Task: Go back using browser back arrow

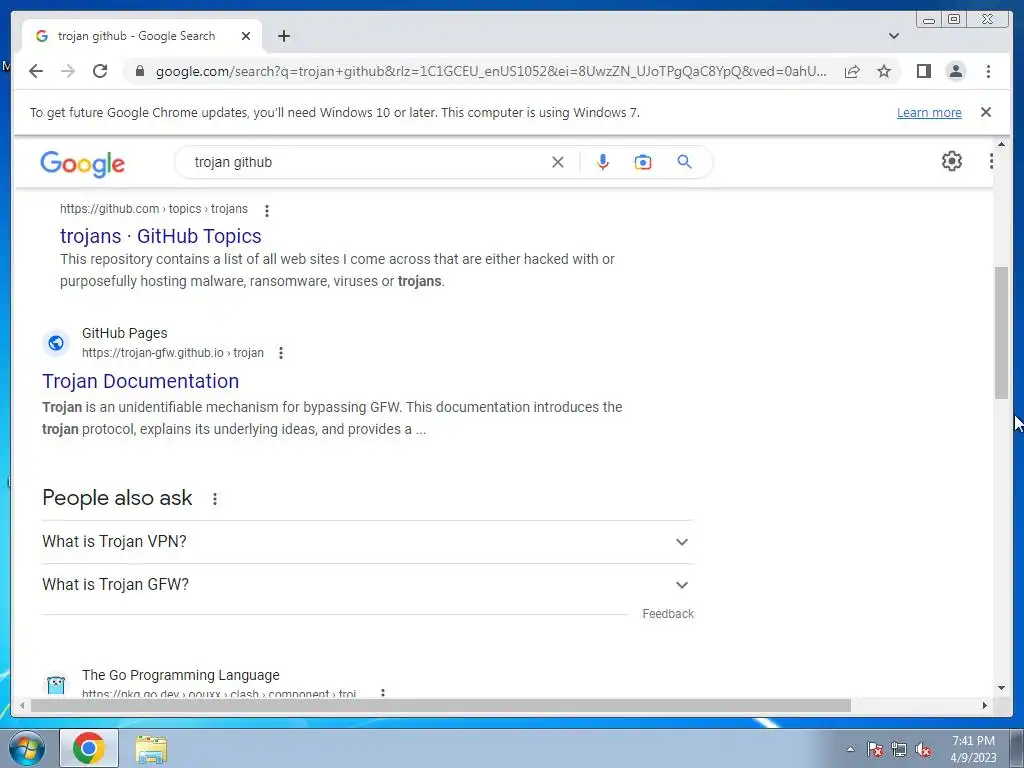Action: coord(36,71)
